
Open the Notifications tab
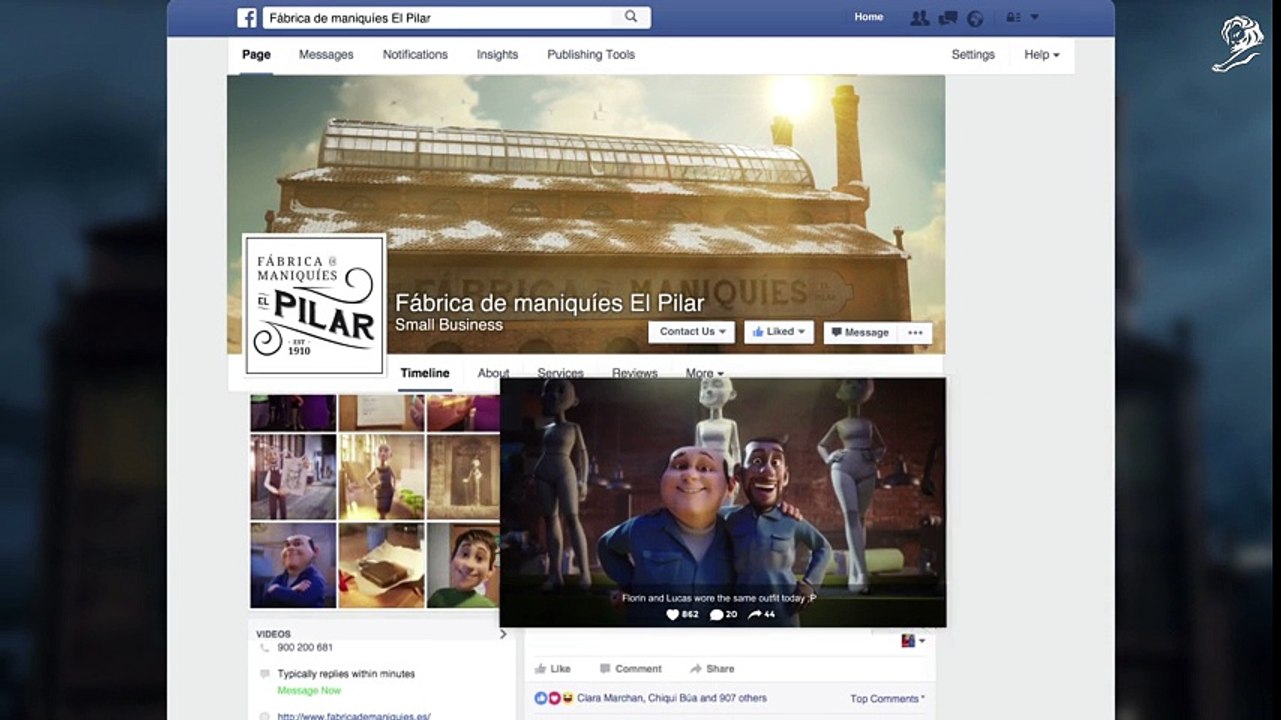tap(415, 55)
